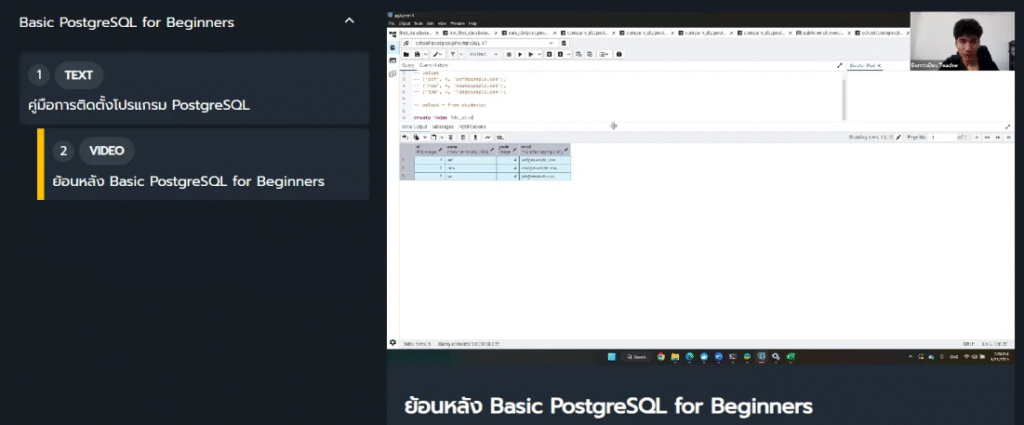Click the Stop query square icon
The image size is (1024, 425).
[509, 54]
